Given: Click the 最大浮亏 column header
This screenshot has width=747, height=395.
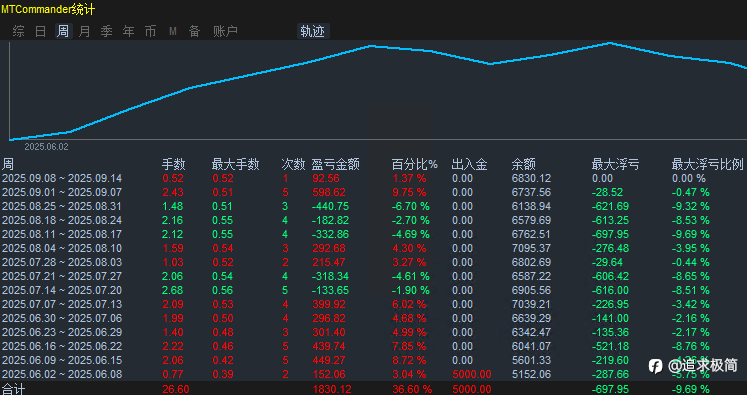Looking at the screenshot, I should [x=615, y=164].
